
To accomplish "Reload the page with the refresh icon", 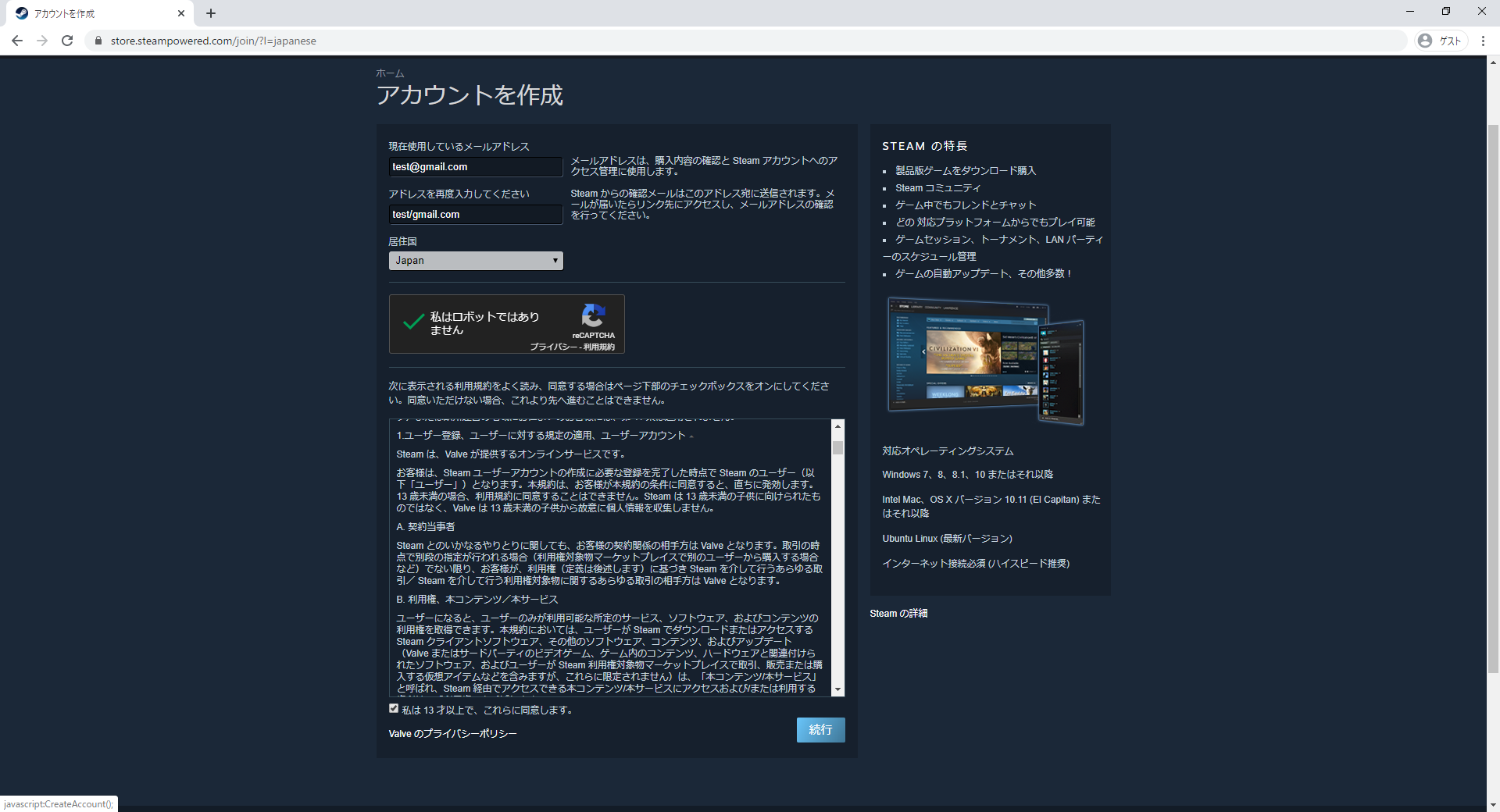I will coord(67,41).
